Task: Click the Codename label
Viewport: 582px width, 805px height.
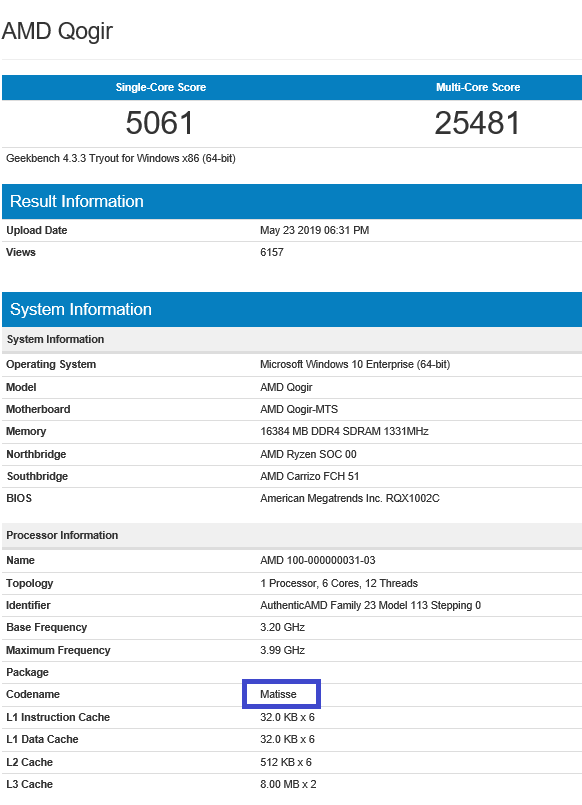Action: click(x=33, y=695)
